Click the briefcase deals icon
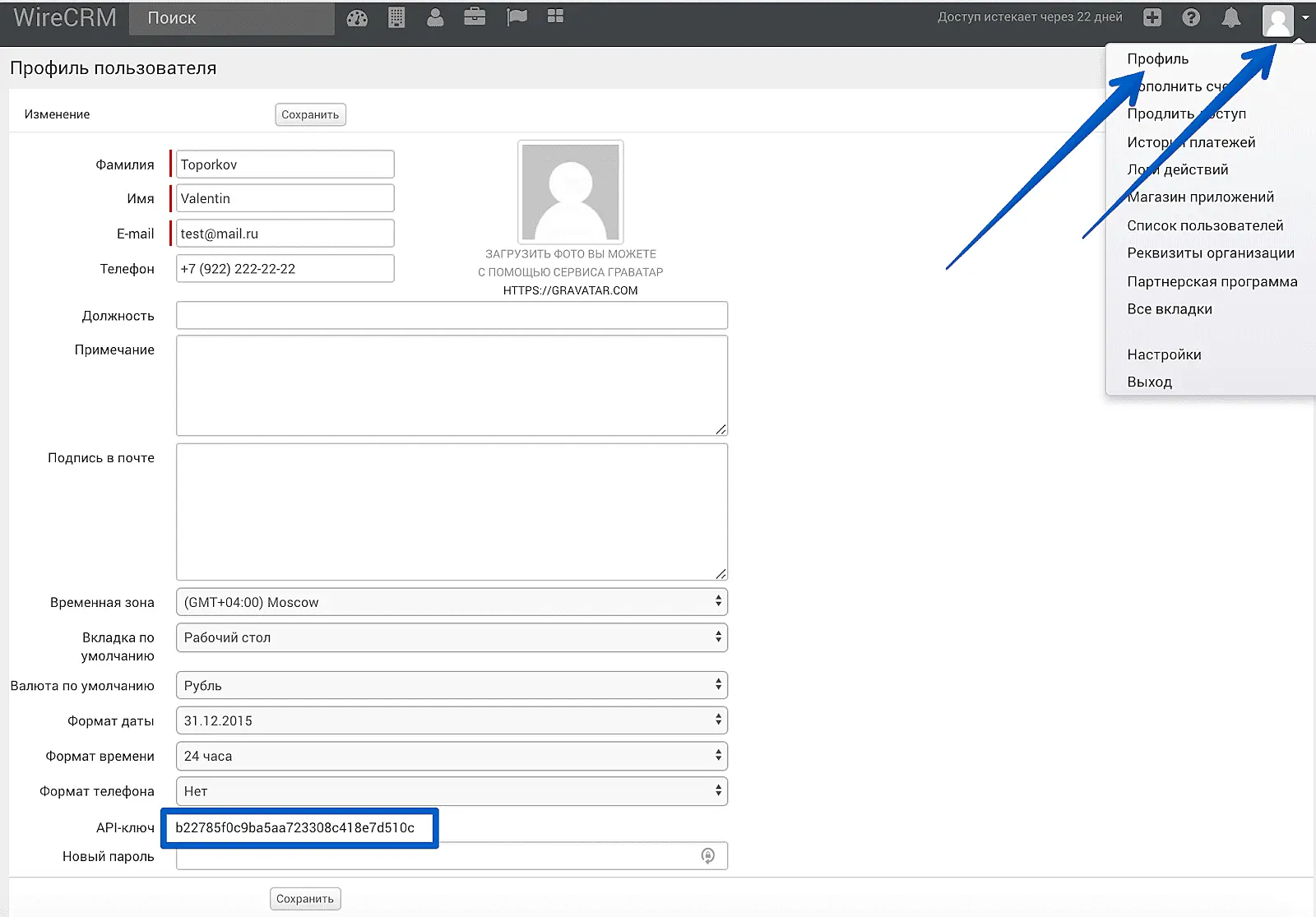The image size is (1316, 917). pos(475,17)
